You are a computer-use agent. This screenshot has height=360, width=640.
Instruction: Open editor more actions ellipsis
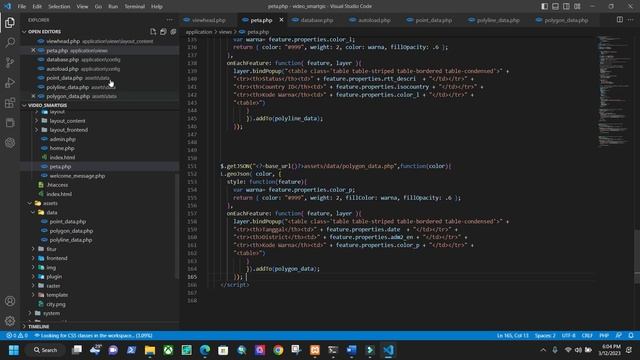(631, 20)
